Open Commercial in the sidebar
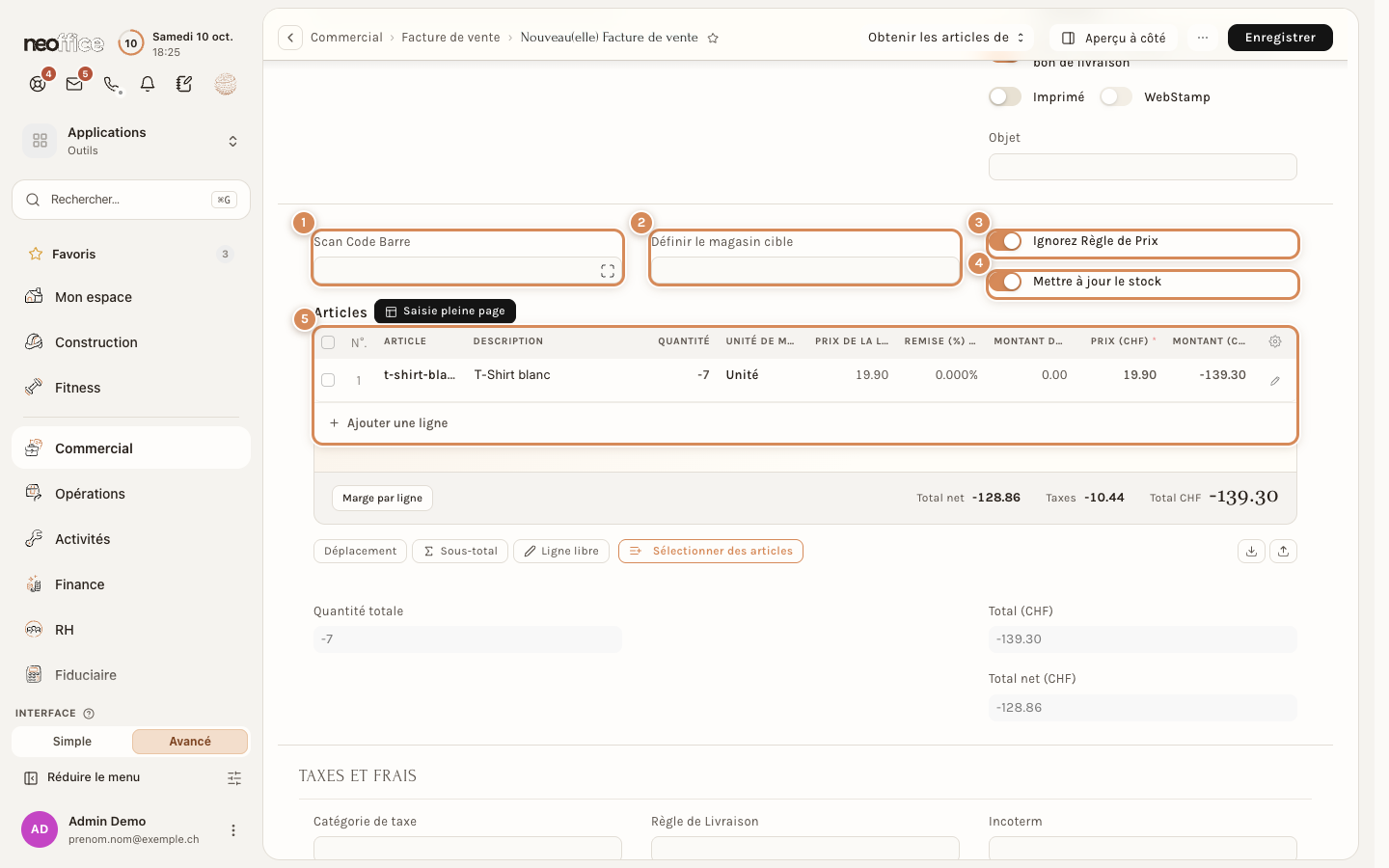 [131, 448]
